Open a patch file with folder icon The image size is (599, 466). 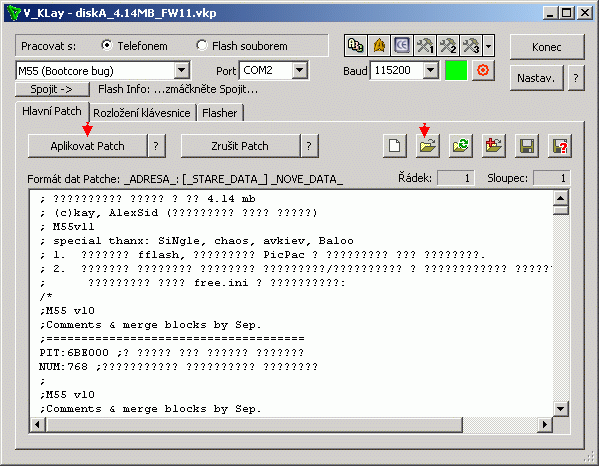[x=427, y=146]
